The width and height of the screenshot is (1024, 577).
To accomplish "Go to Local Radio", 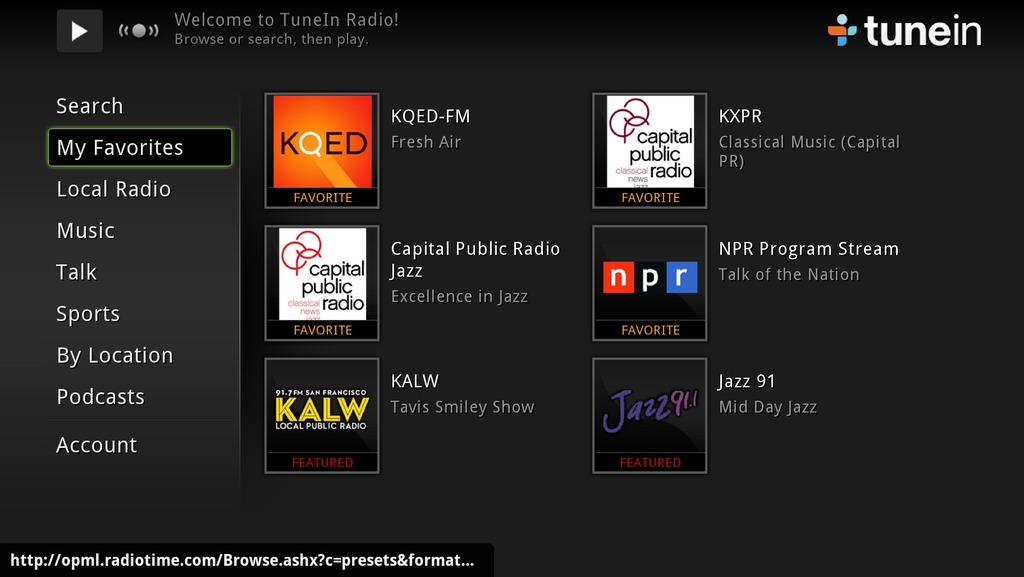I will pos(113,189).
